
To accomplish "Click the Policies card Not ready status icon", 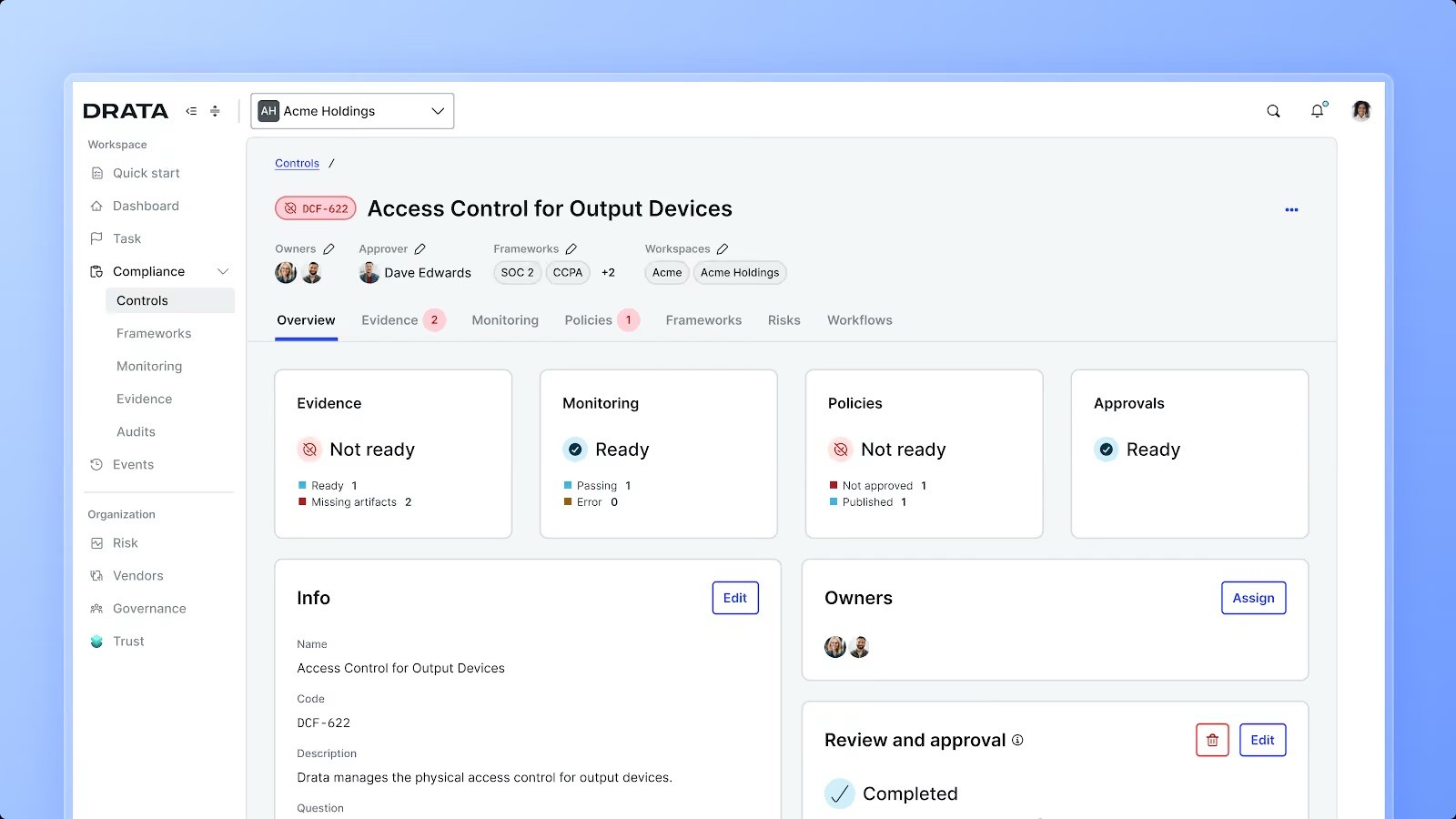I will (841, 450).
